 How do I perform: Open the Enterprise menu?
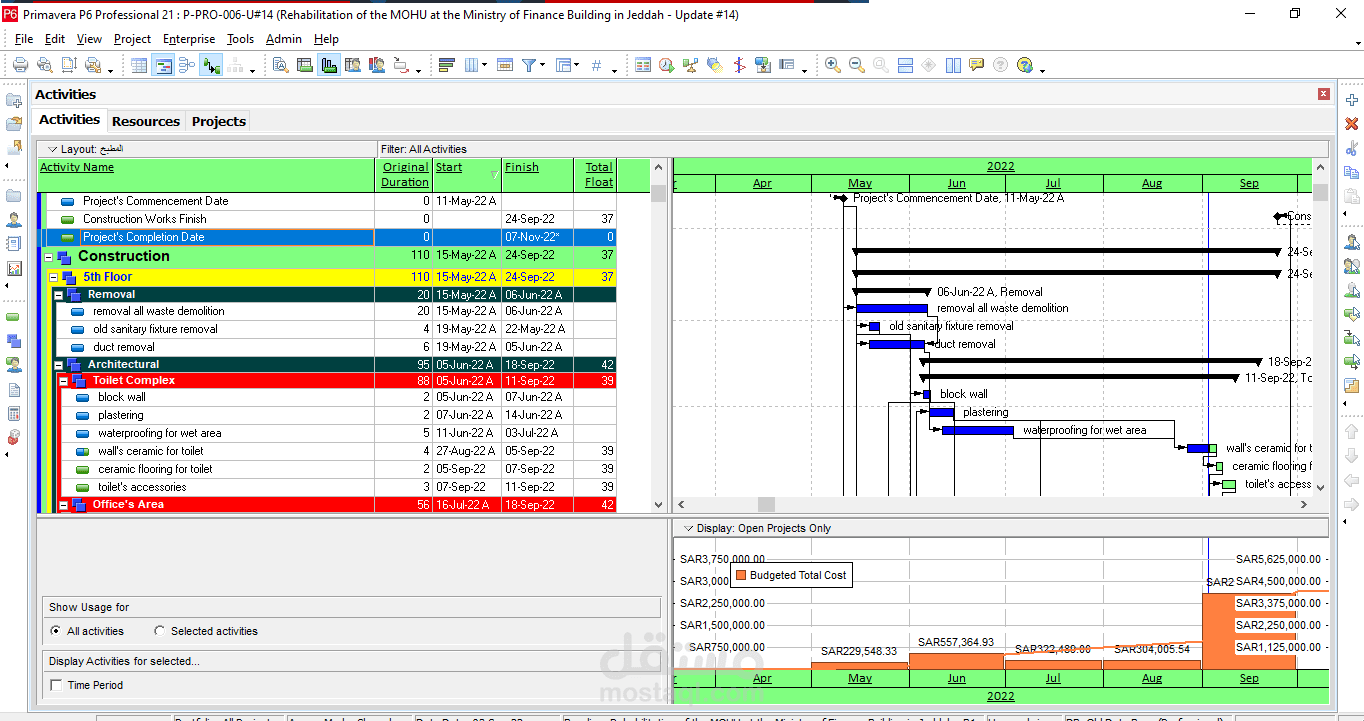189,39
